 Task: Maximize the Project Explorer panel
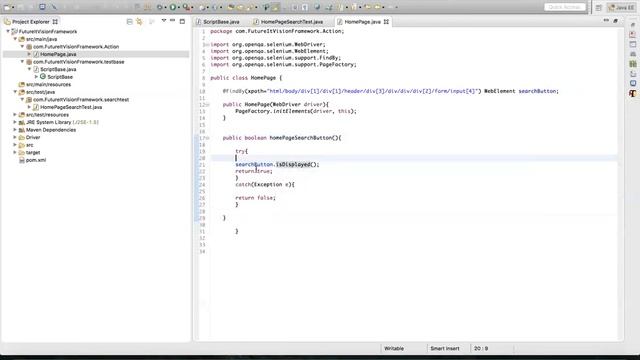(182, 21)
